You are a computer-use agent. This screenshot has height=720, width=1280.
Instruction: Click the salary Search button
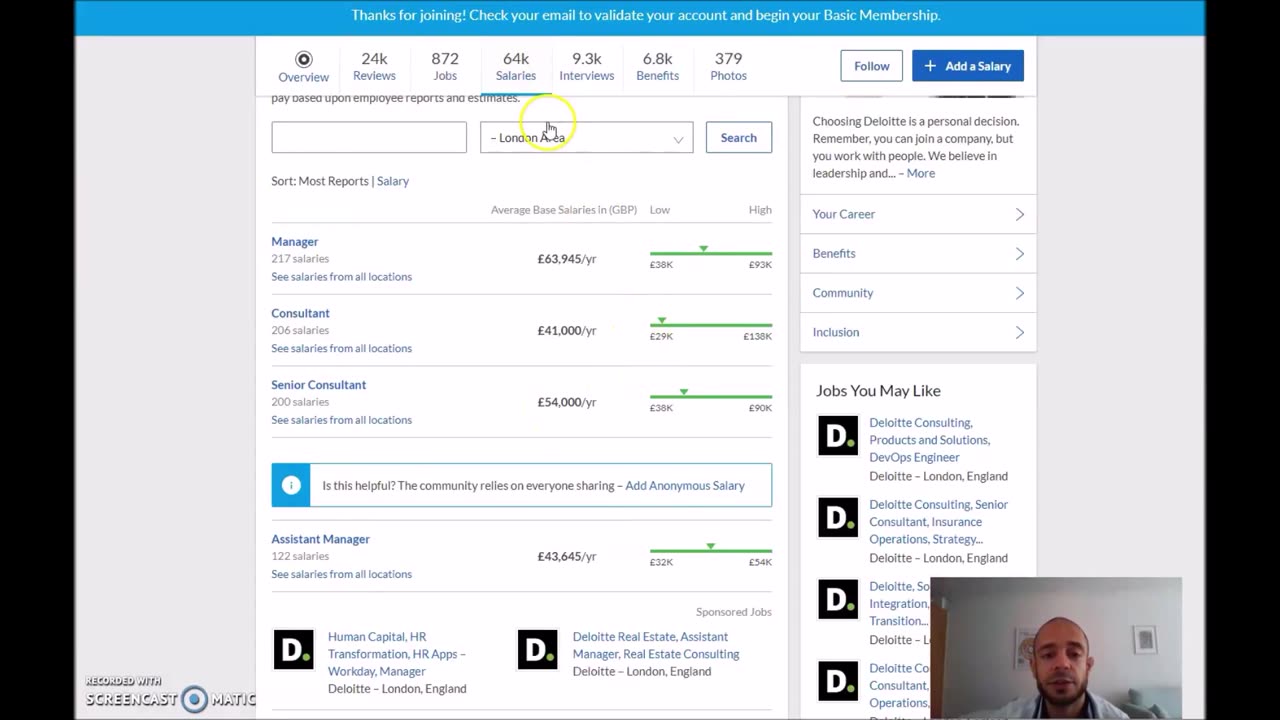pyautogui.click(x=739, y=137)
